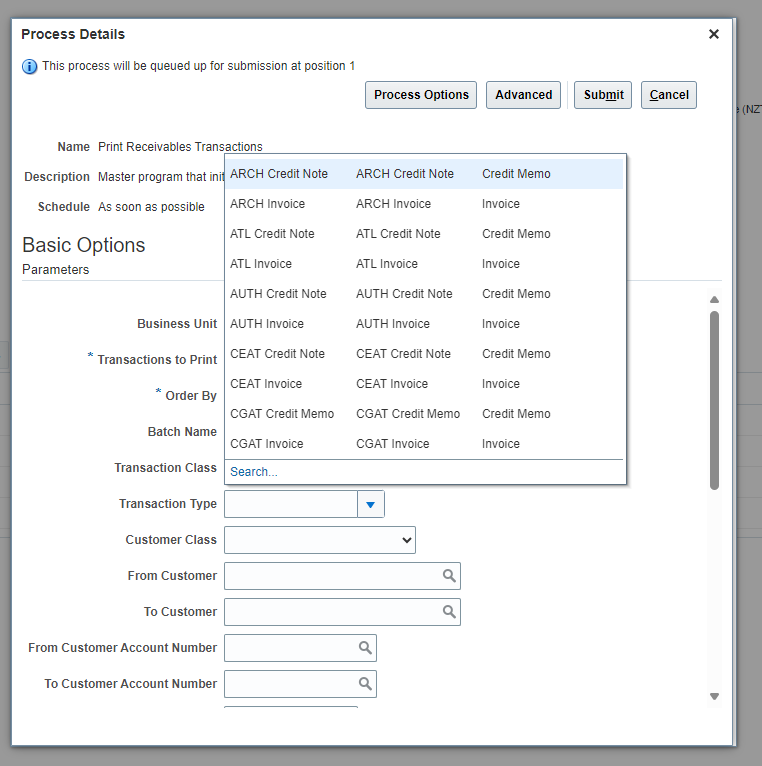Screen dimensions: 762x766
Task: Click the Transaction Class label
Action: pos(166,468)
